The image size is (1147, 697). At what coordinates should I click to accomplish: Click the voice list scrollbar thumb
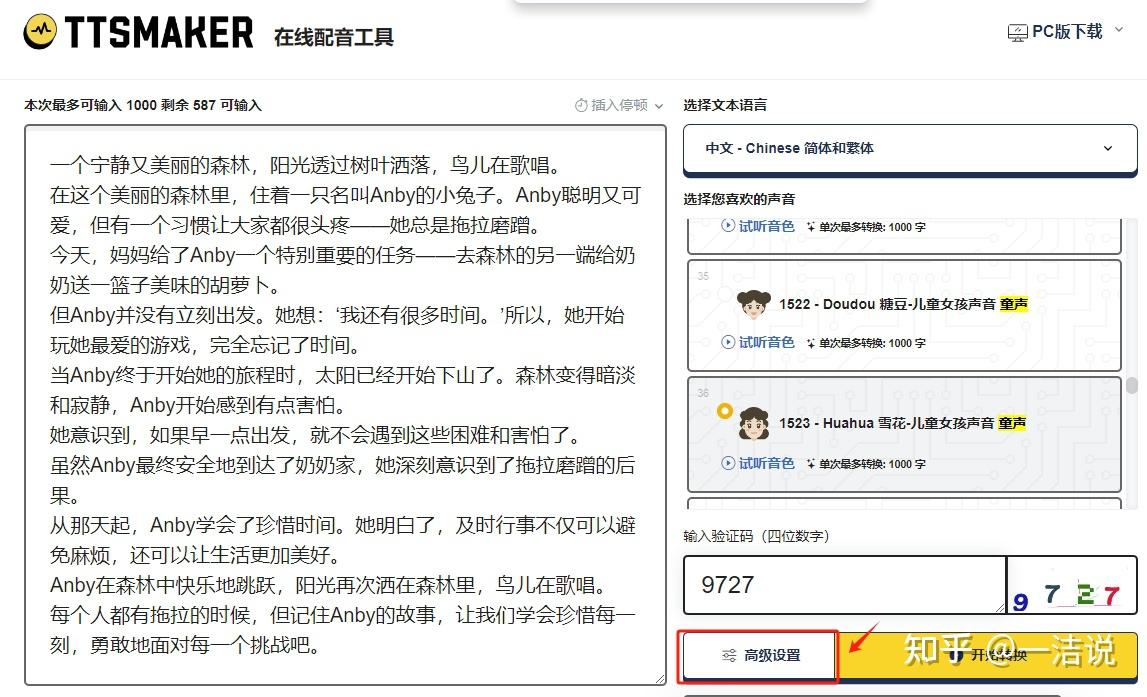[x=1131, y=386]
